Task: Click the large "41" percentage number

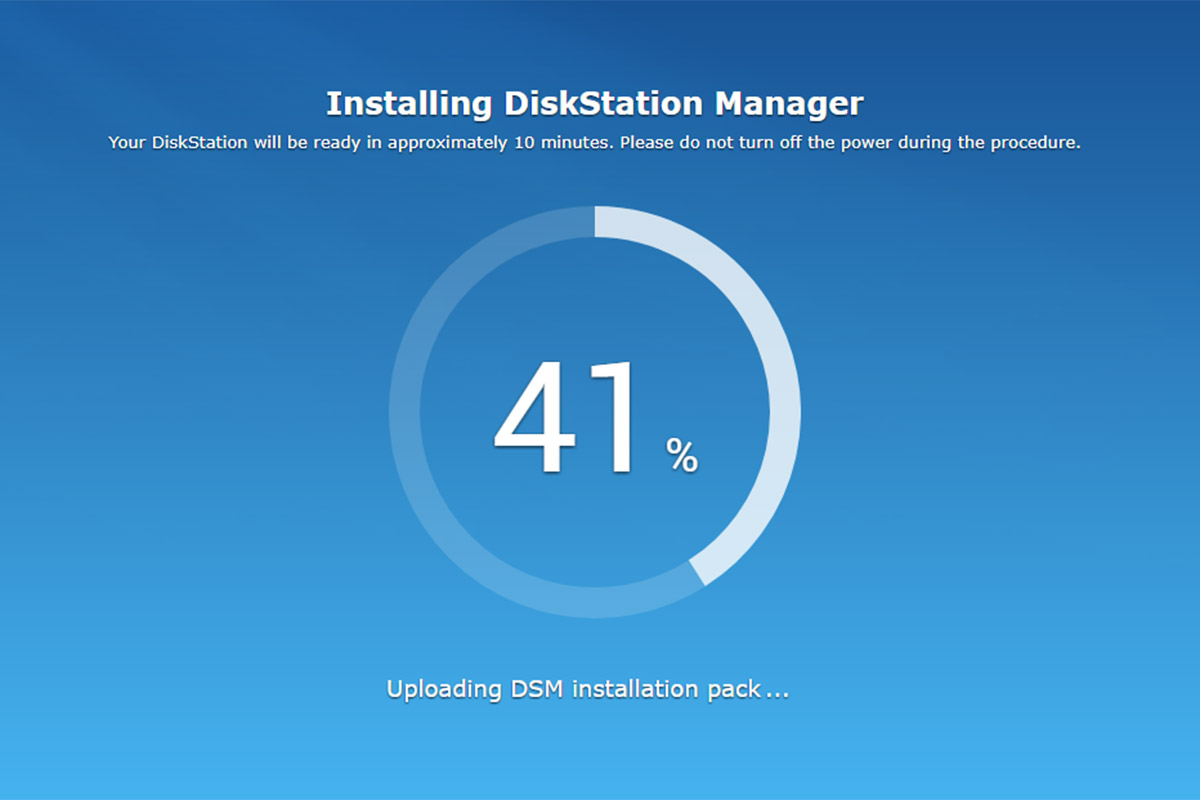Action: click(566, 418)
